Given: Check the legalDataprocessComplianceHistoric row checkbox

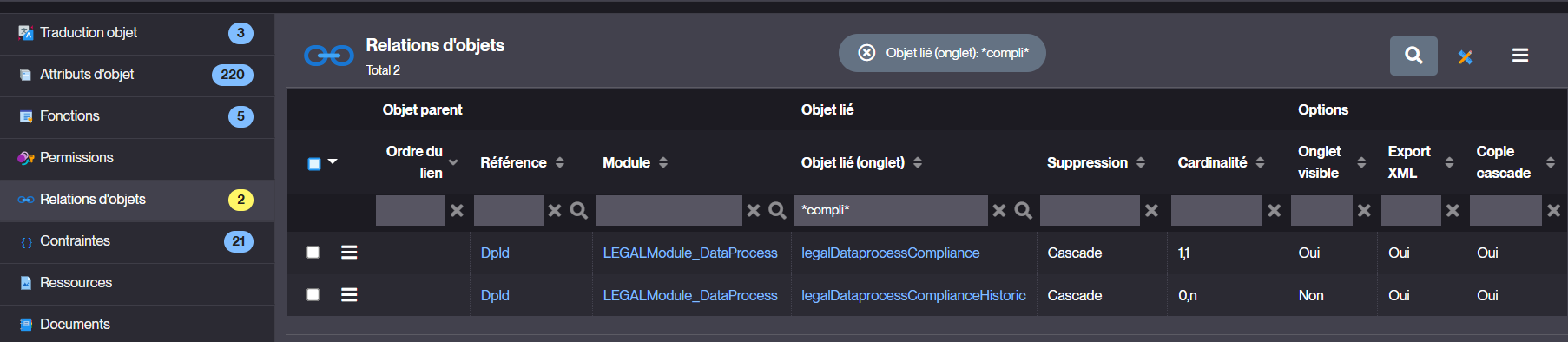Looking at the screenshot, I should tap(313, 295).
